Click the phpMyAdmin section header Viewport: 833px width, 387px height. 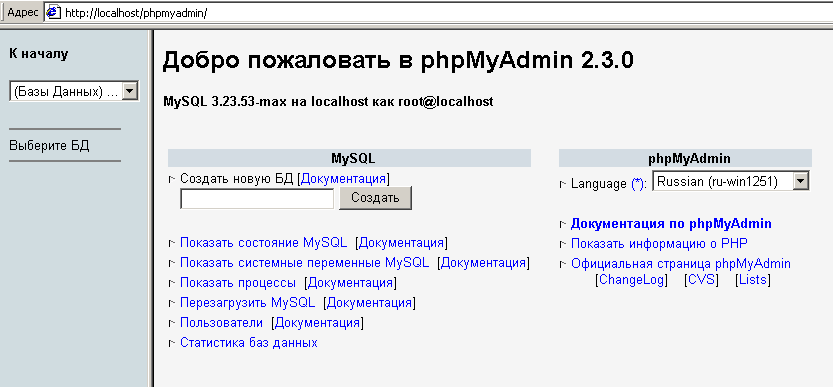(x=685, y=158)
